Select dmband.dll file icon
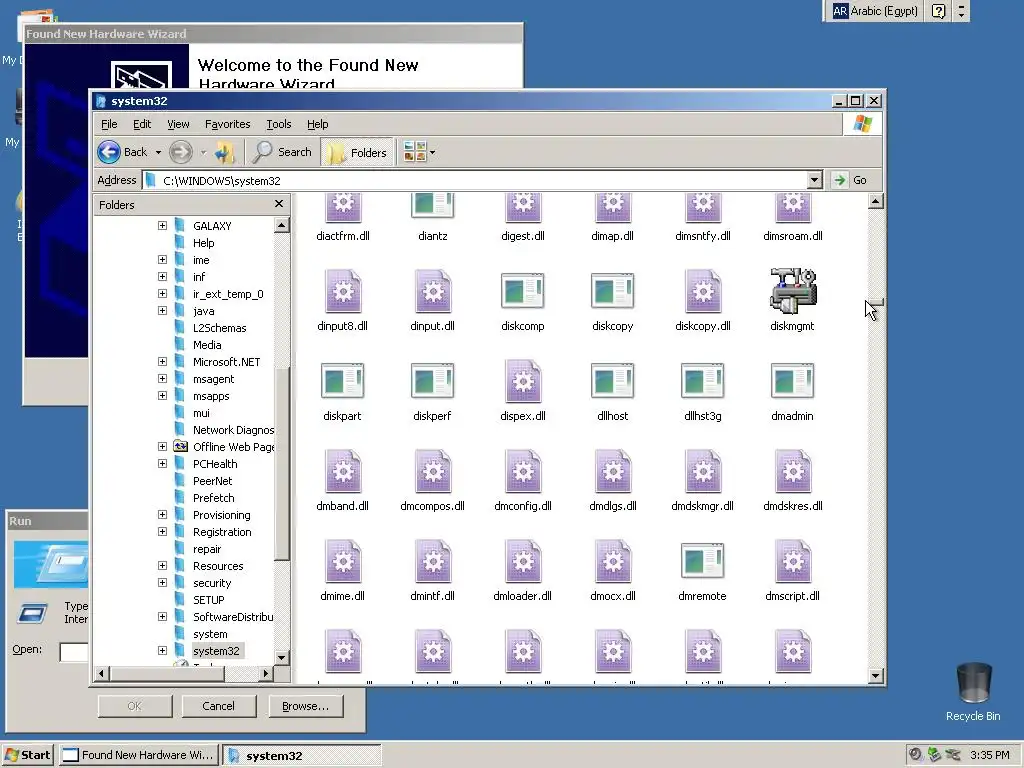 coord(342,471)
